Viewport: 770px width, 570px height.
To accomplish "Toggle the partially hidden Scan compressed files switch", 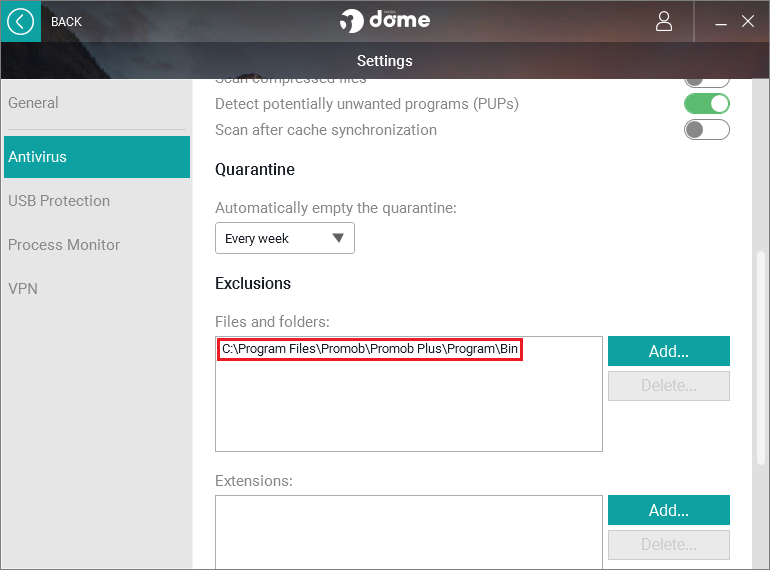I will (x=707, y=82).
